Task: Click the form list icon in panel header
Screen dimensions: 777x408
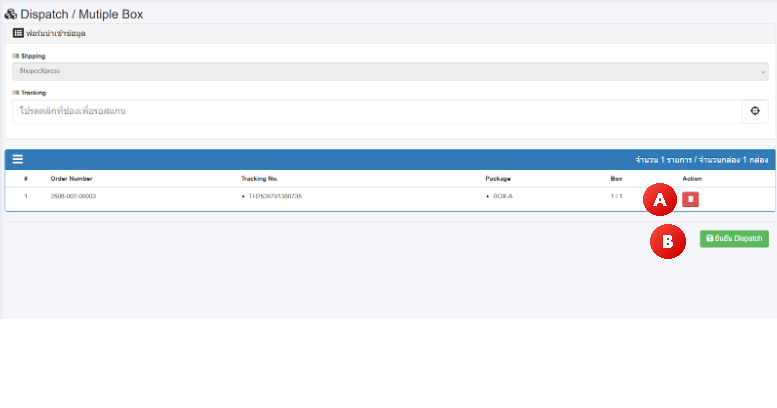Action: (x=18, y=34)
